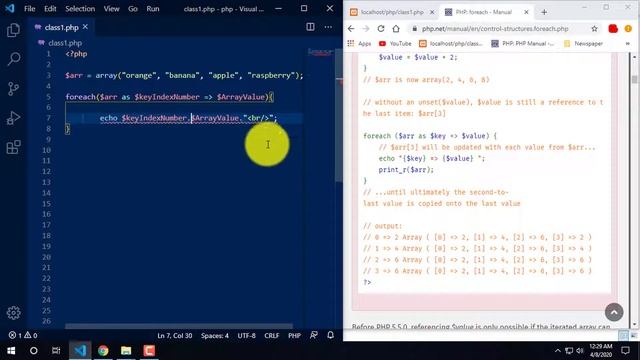This screenshot has height=360, width=640.
Task: Open the File menu in VS Code
Action: 29,9
